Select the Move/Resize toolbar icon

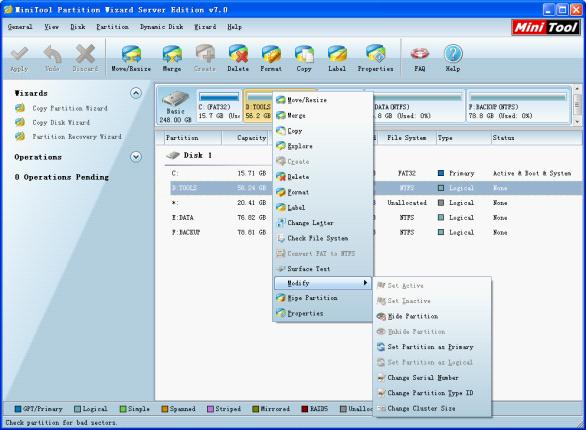coord(131,58)
